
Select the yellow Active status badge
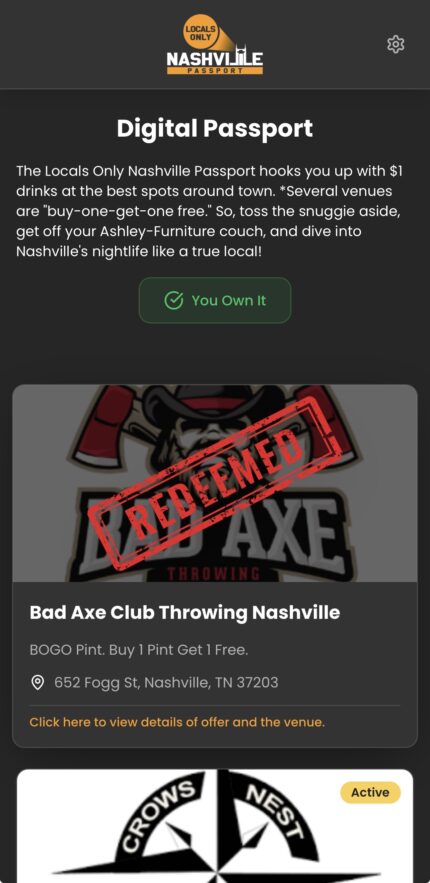[370, 792]
